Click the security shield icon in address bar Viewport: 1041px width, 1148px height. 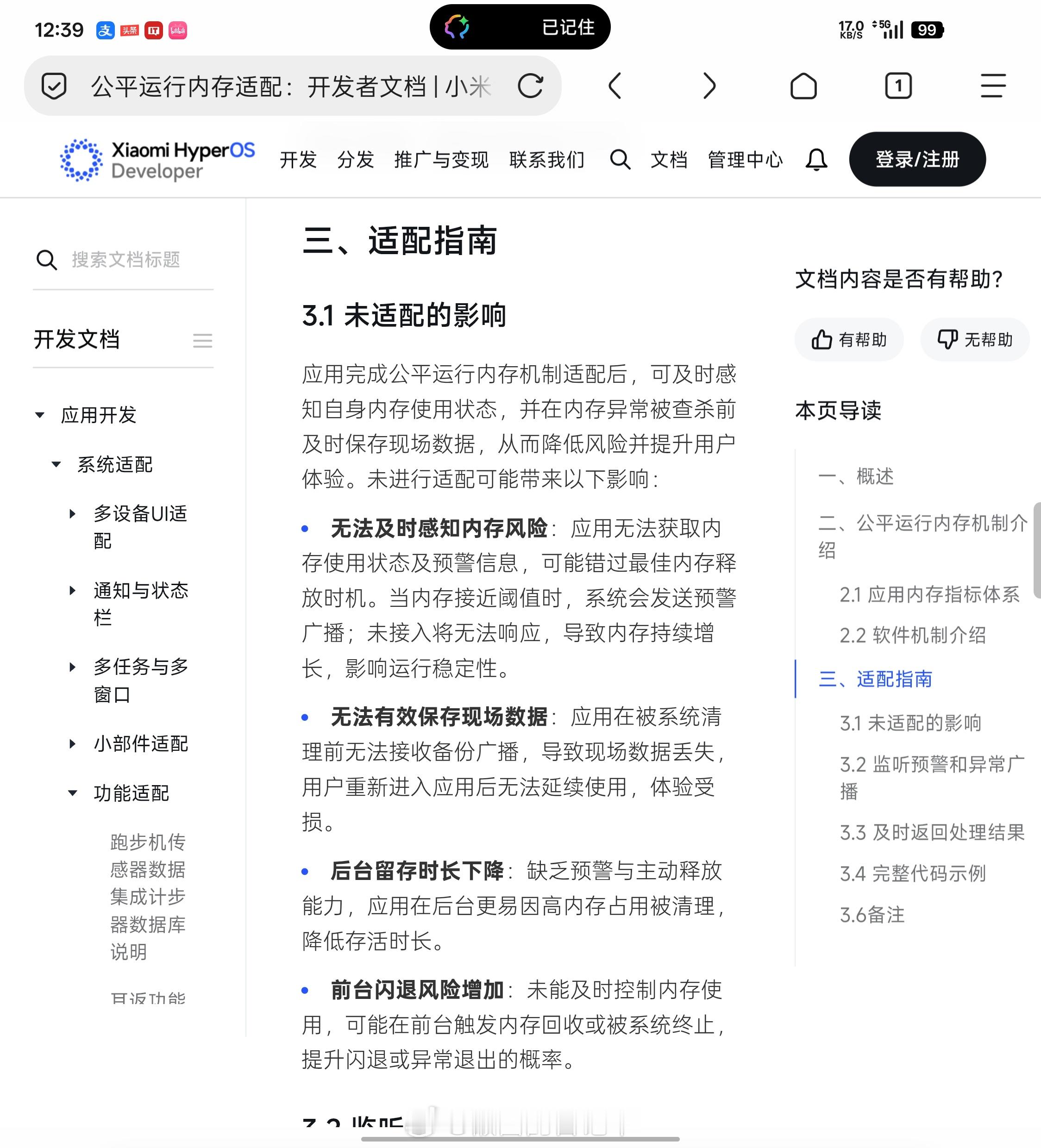point(54,87)
